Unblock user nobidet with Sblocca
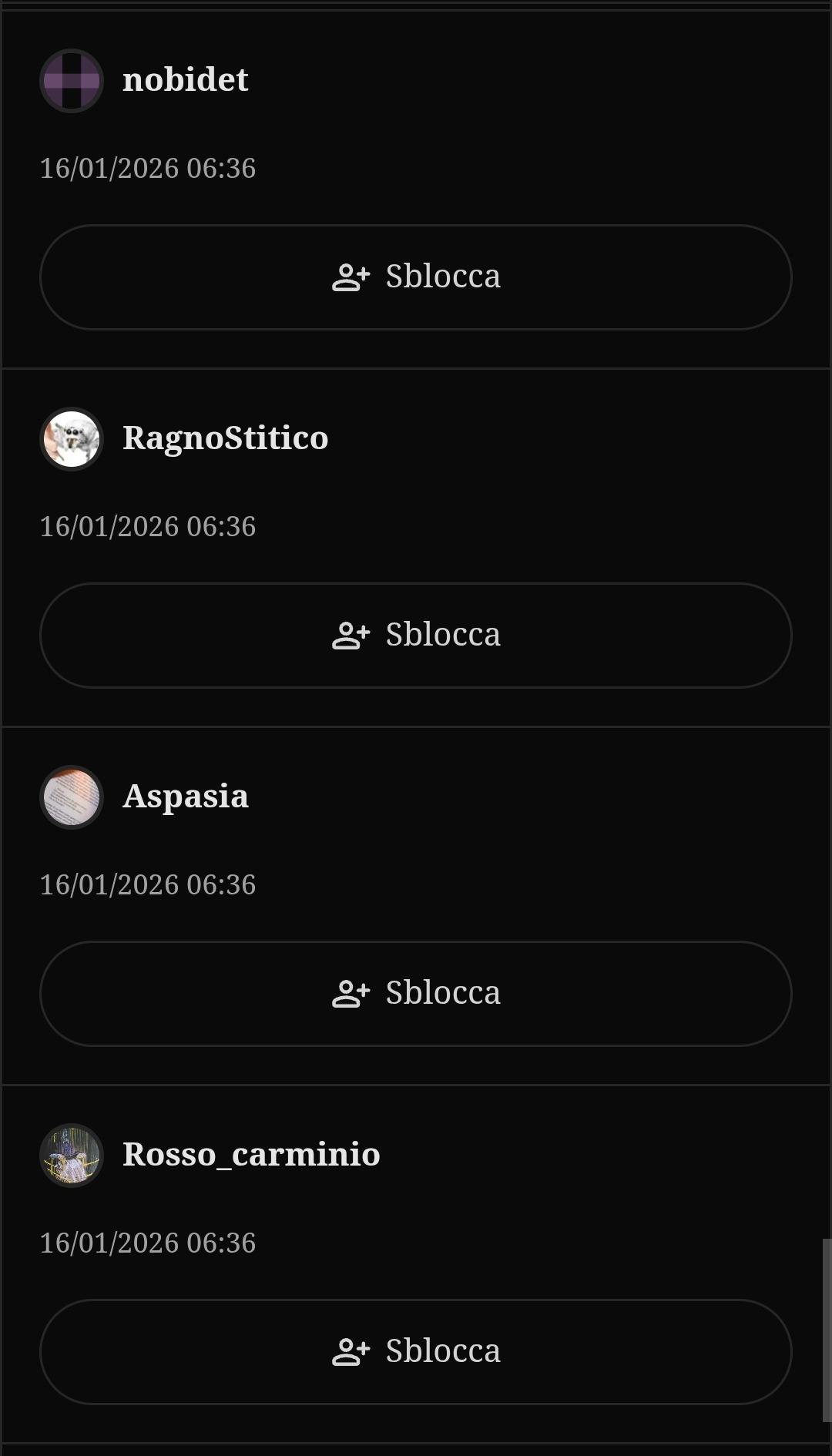 click(x=416, y=277)
